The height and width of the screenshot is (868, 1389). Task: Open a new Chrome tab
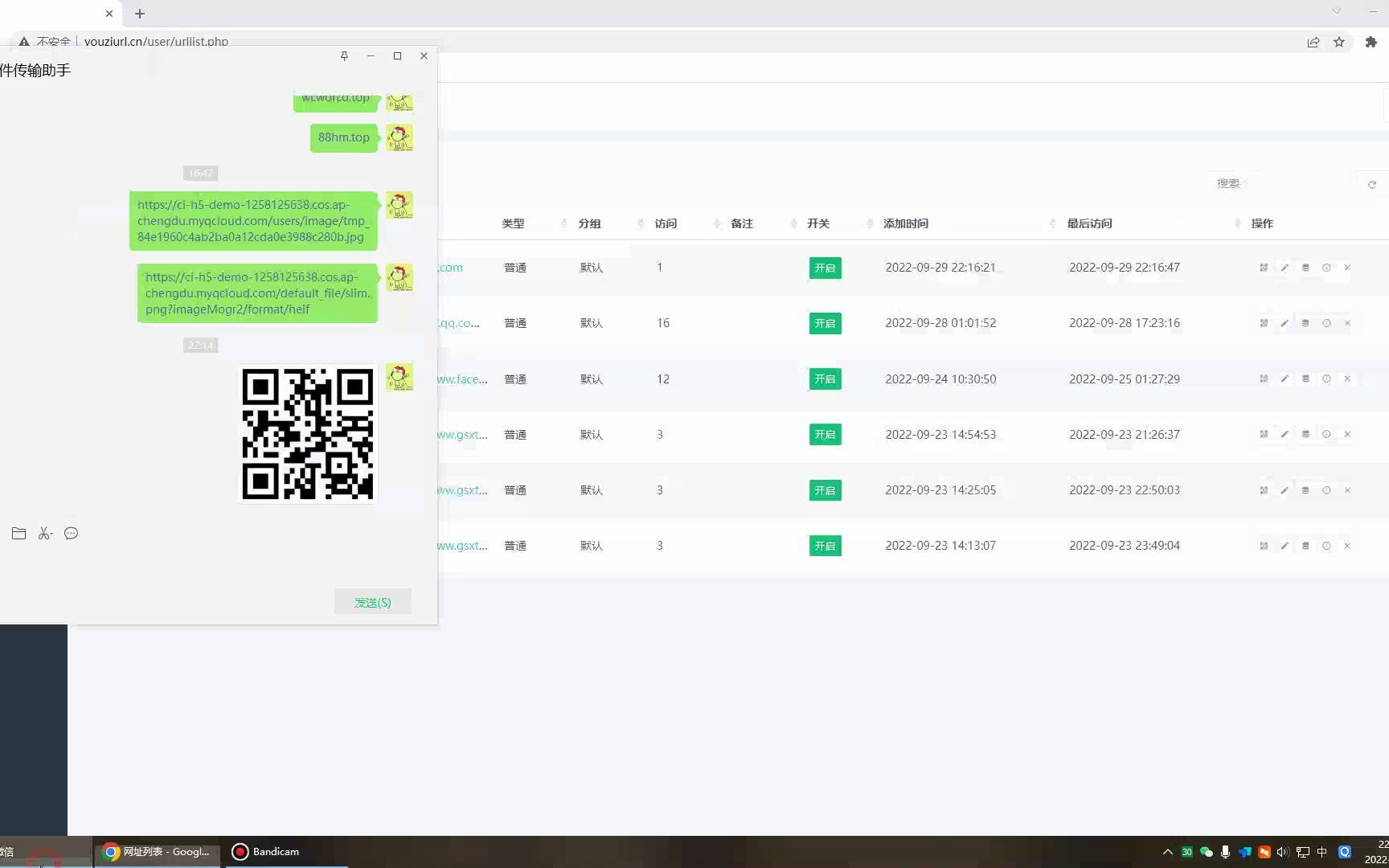(140, 14)
